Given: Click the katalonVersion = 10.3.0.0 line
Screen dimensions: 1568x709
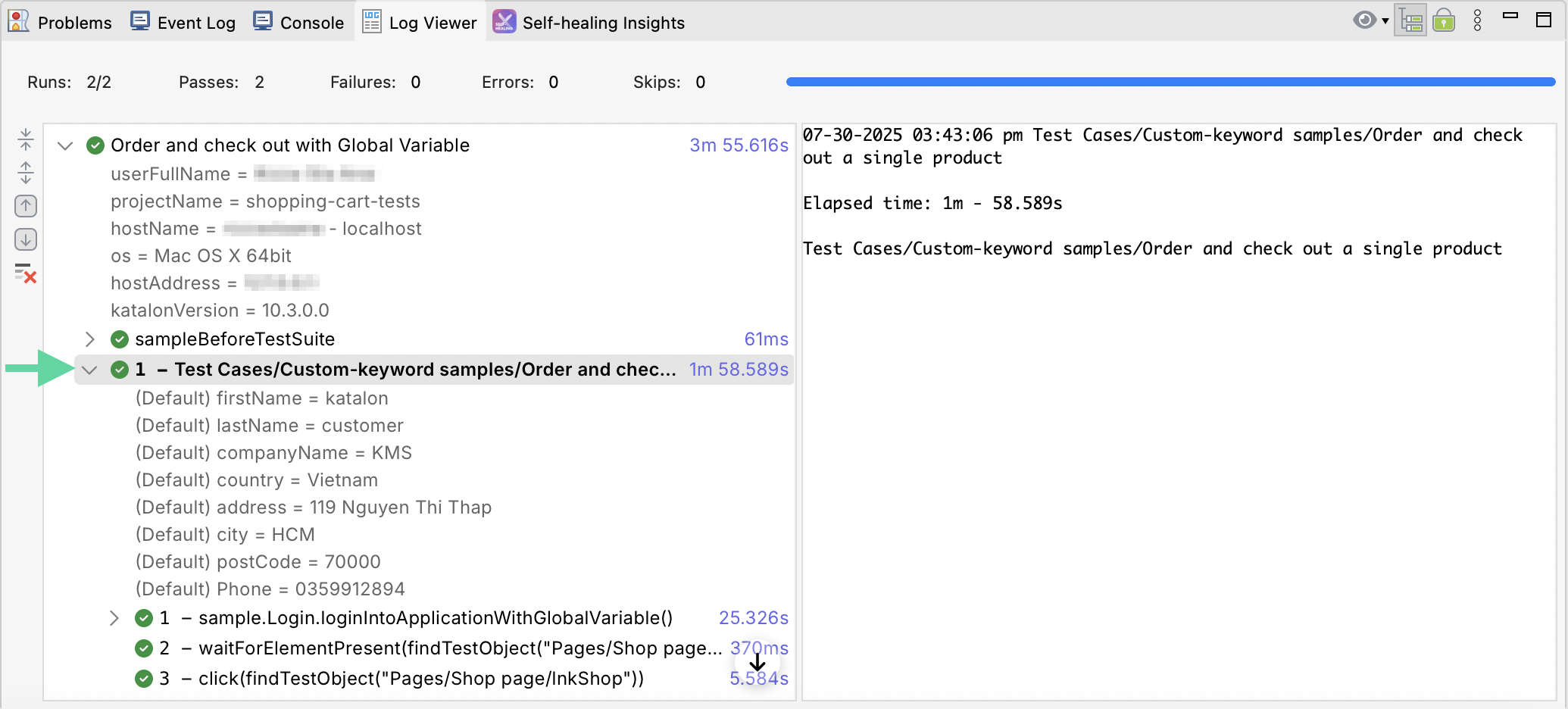Looking at the screenshot, I should [220, 311].
